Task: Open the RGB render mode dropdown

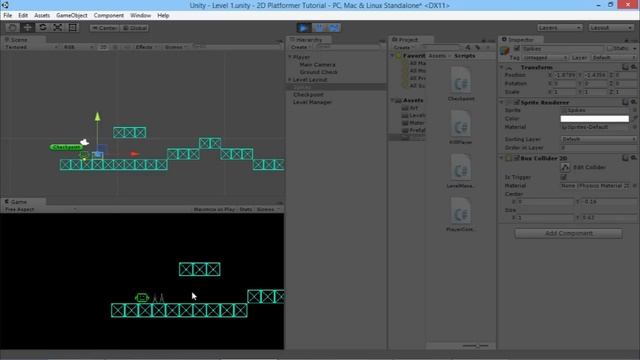Action: click(78, 47)
